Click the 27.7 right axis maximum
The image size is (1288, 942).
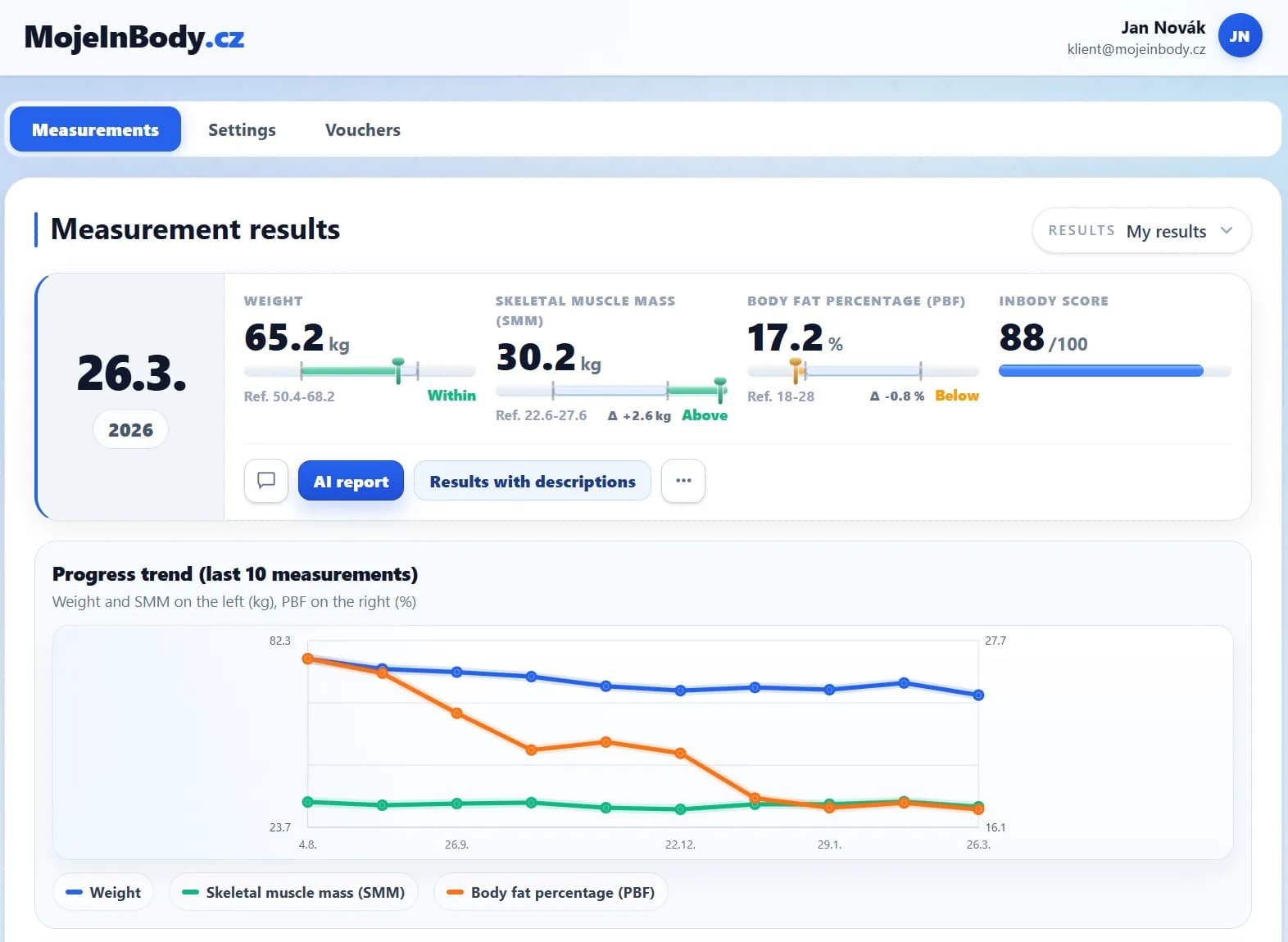pyautogui.click(x=995, y=641)
